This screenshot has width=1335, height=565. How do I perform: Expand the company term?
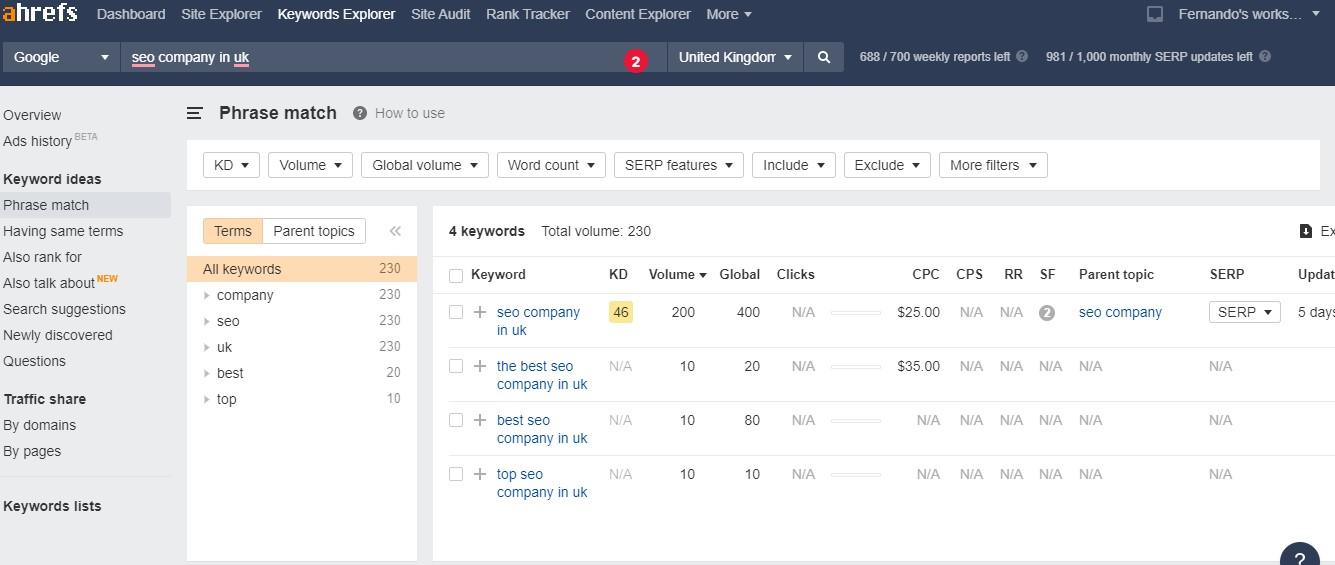tap(207, 295)
